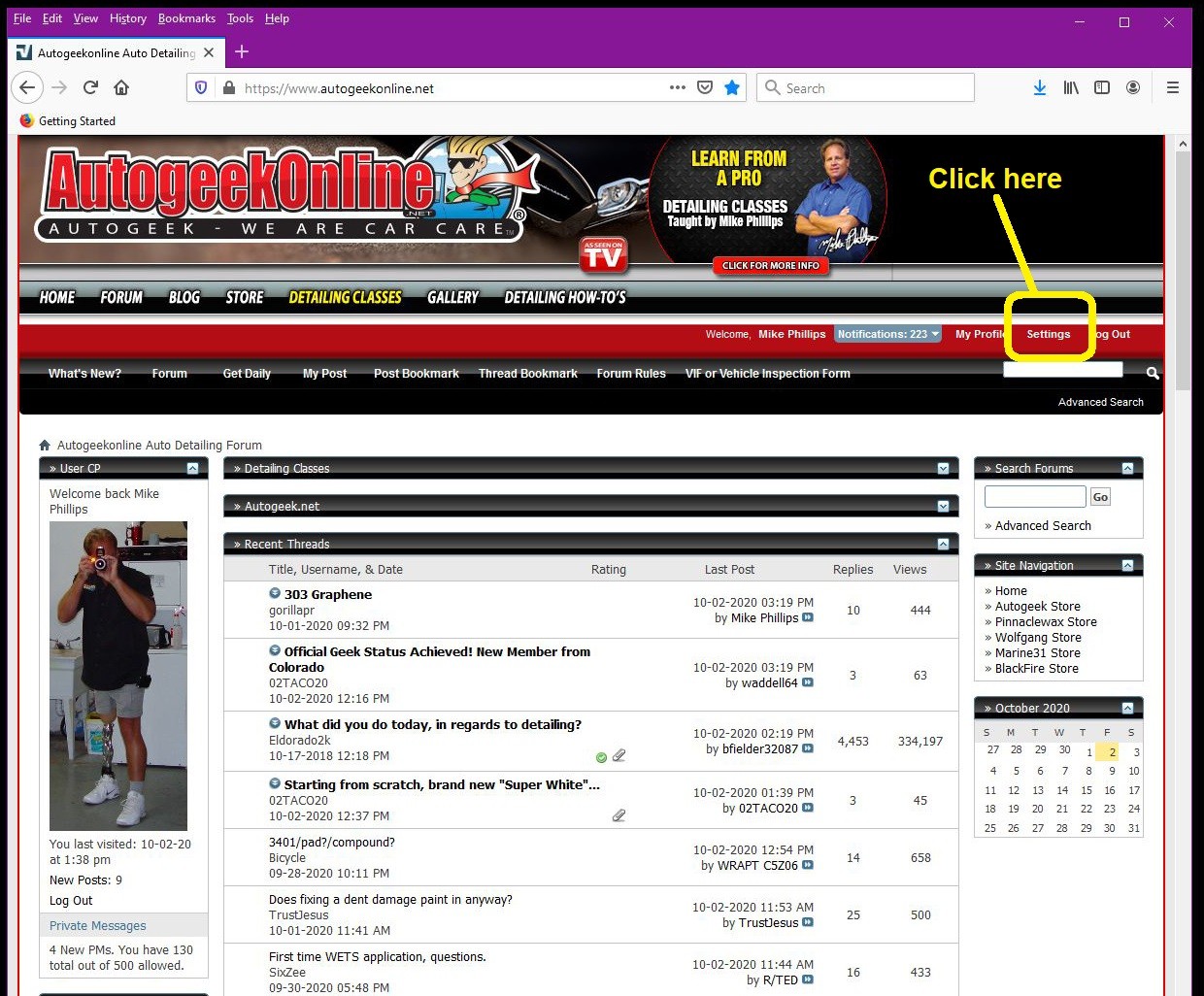Viewport: 1204px width, 996px height.
Task: Open thread '3401/pad?/compound?'
Action: pos(332,843)
